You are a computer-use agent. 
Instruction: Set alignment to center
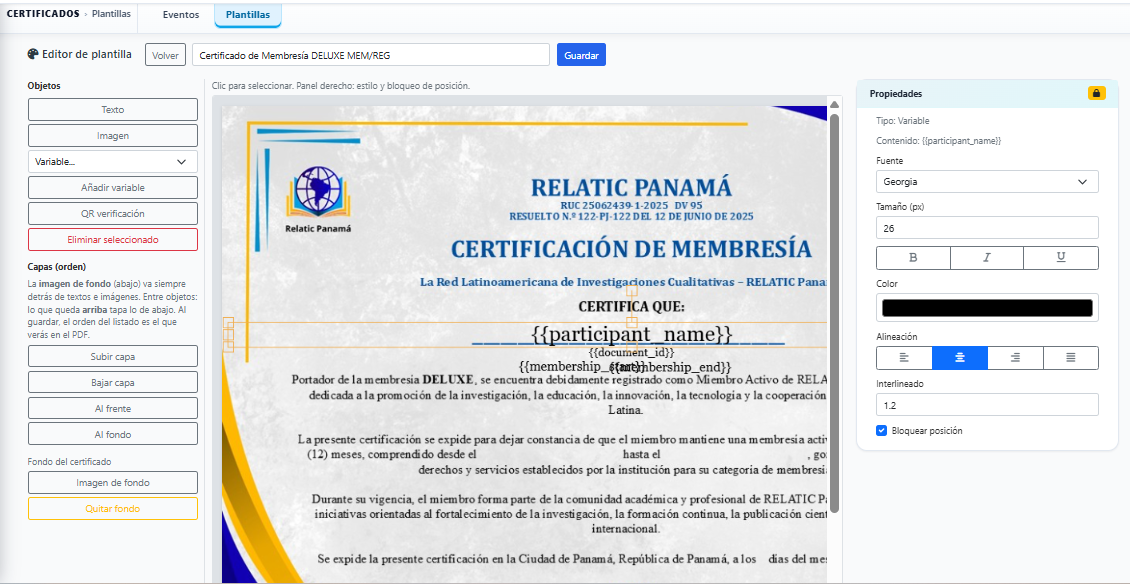(x=960, y=358)
